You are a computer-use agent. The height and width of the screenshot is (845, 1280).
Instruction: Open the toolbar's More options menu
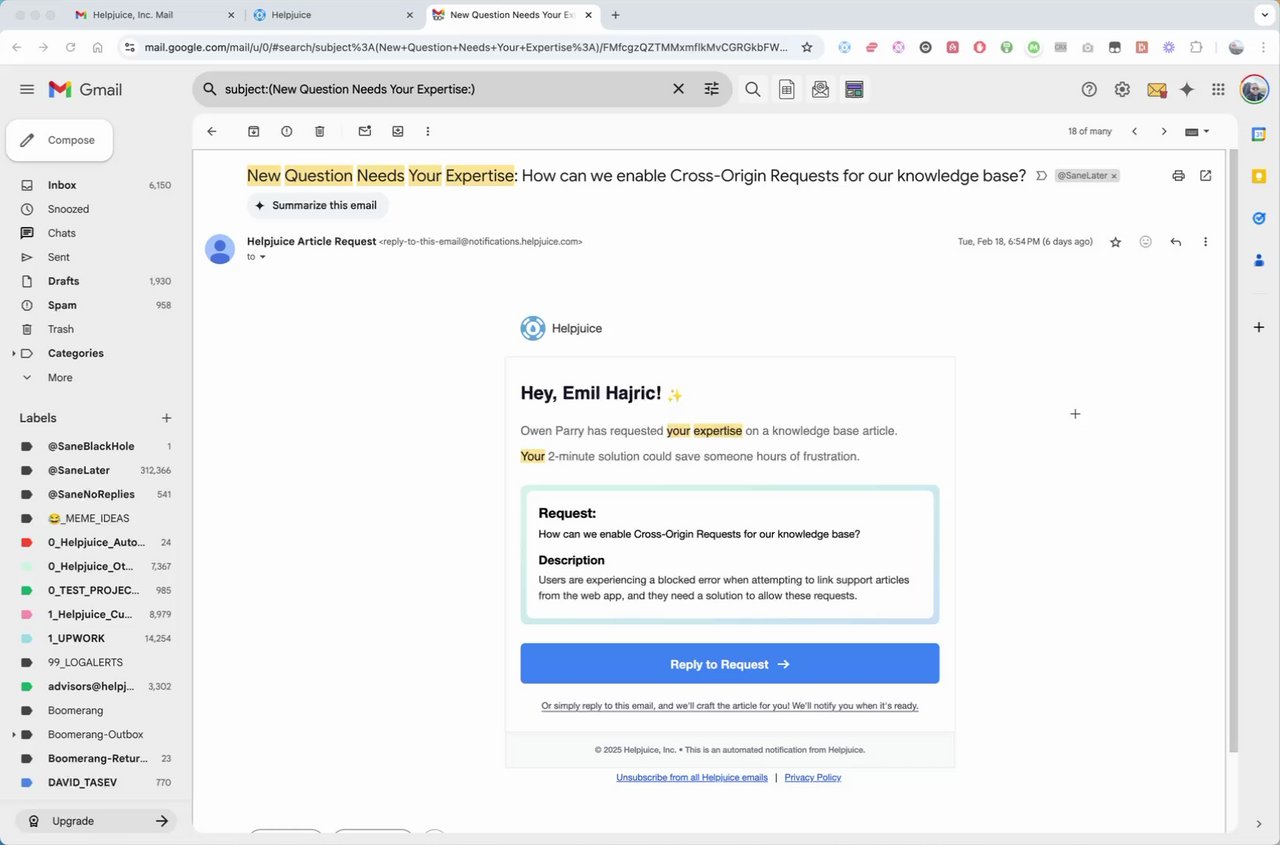(428, 131)
